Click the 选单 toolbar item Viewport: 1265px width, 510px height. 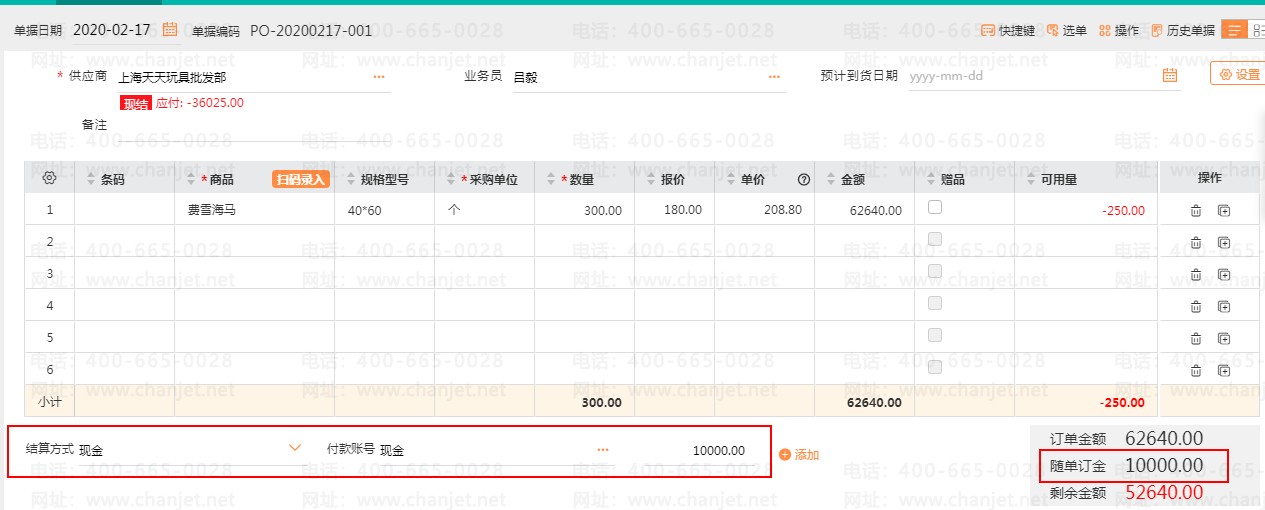tap(1066, 30)
